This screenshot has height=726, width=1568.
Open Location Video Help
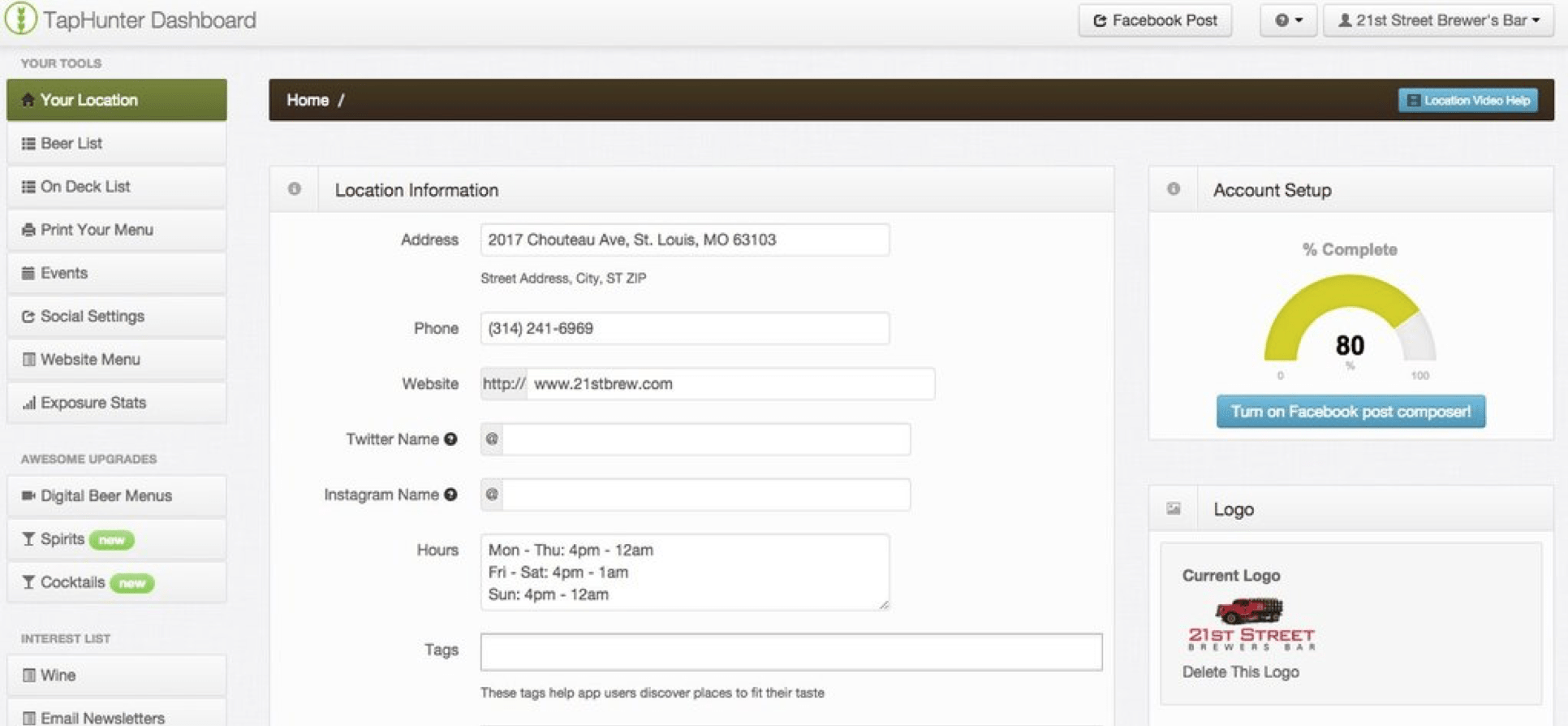click(x=1467, y=100)
